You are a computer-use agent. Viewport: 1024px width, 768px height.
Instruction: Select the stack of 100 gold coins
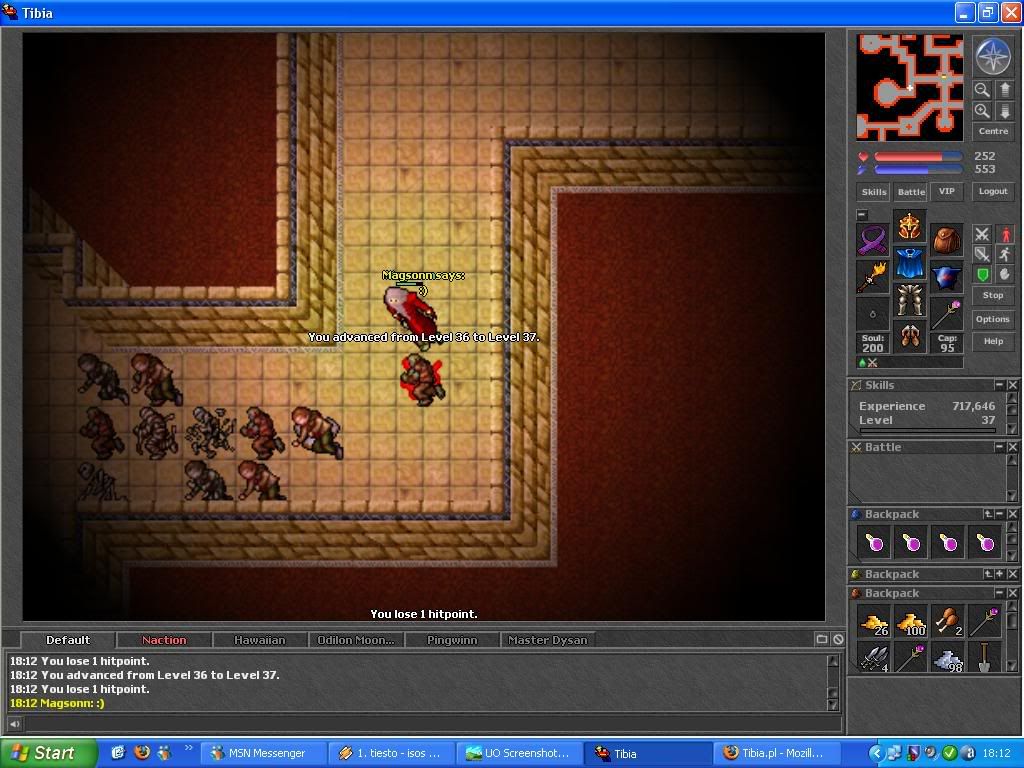[x=911, y=622]
